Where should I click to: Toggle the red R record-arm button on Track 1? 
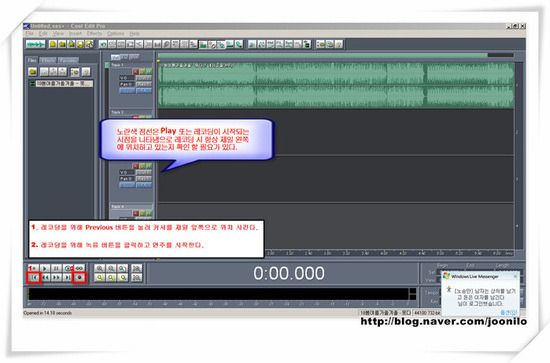(136, 72)
